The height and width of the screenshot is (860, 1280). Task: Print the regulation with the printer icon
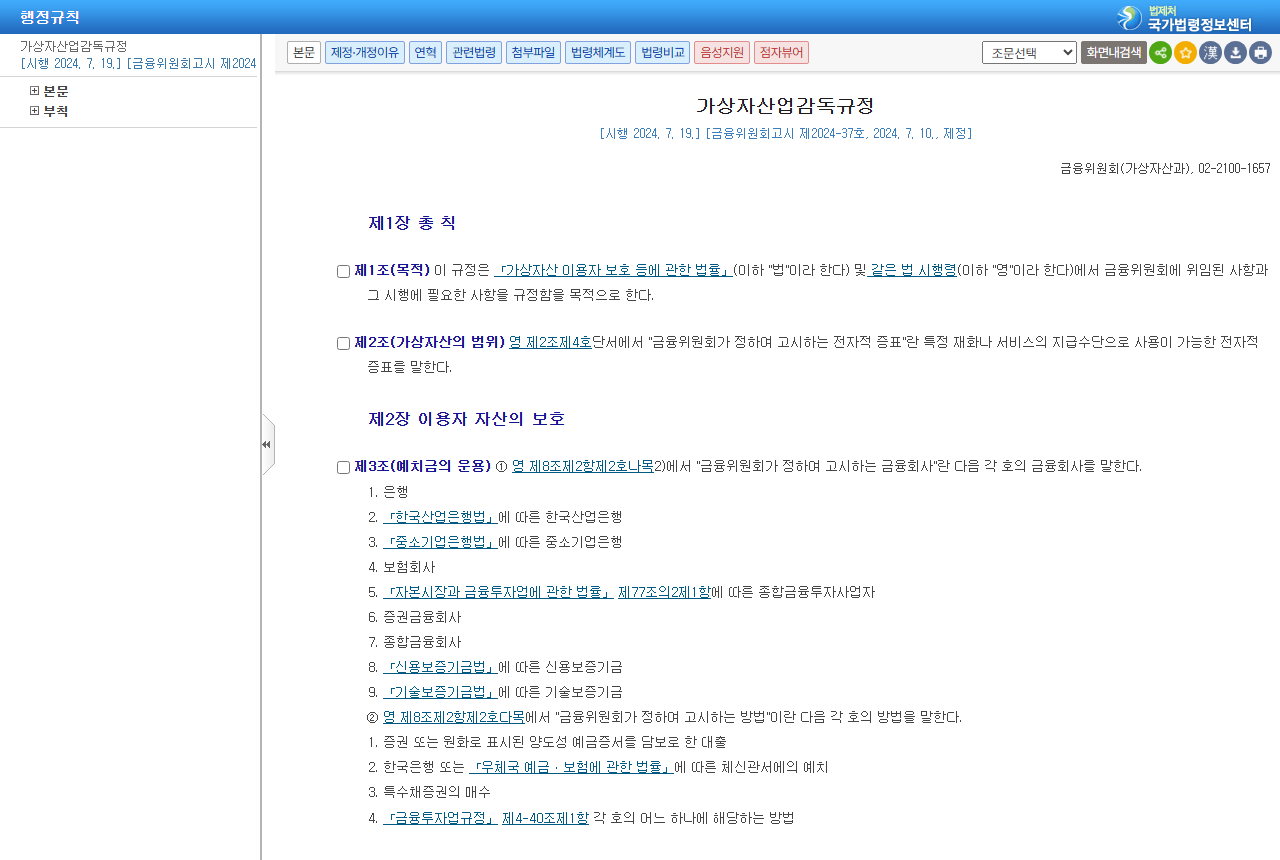click(1260, 53)
